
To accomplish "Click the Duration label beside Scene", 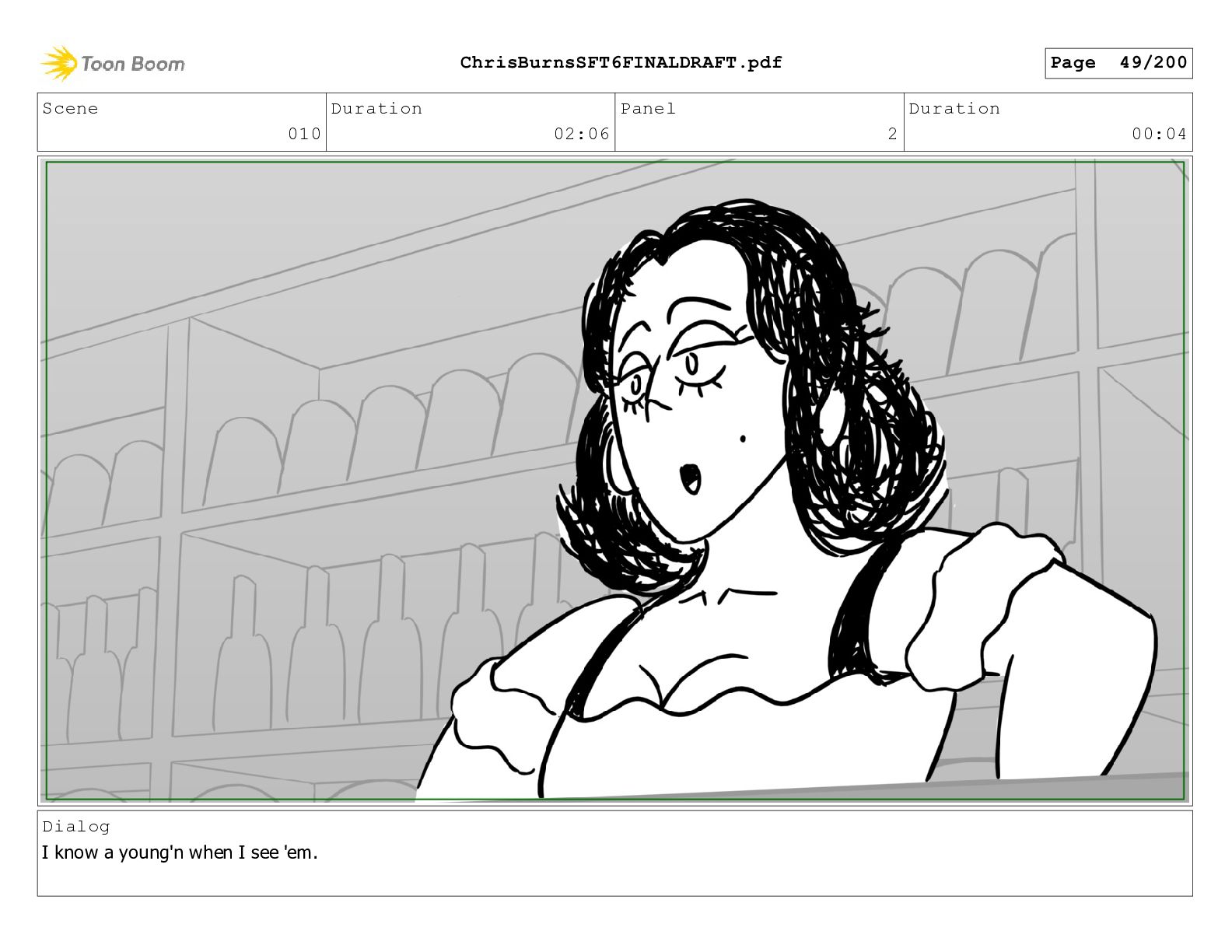I will (376, 109).
